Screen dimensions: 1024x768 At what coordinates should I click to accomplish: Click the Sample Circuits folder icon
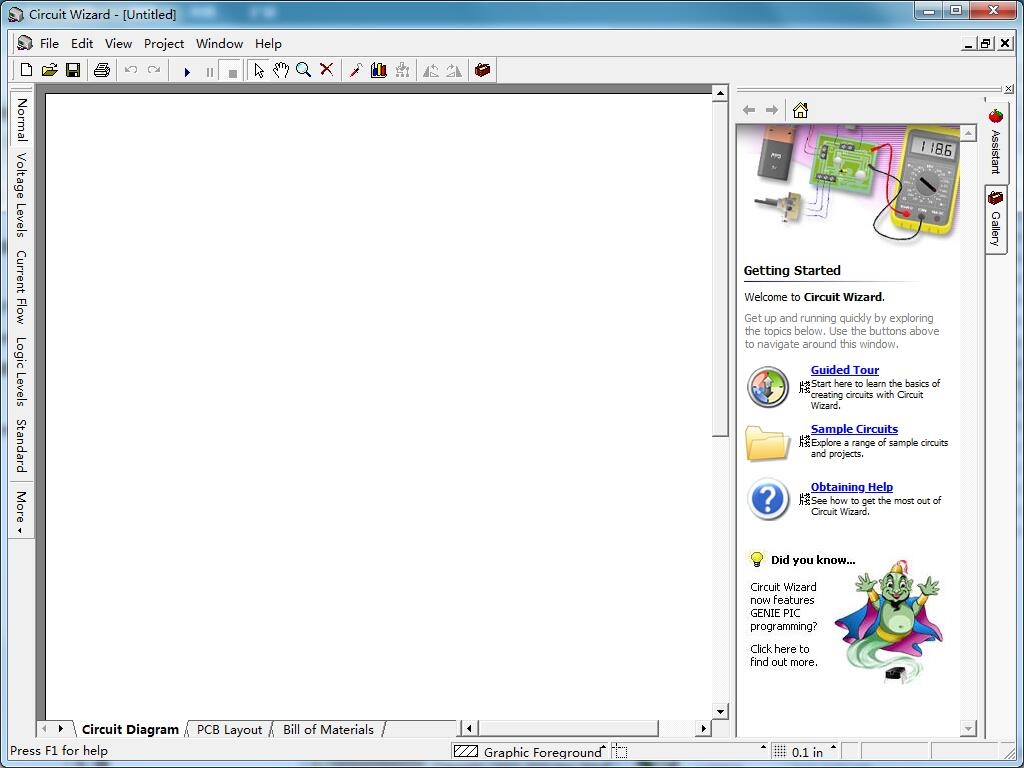click(768, 443)
